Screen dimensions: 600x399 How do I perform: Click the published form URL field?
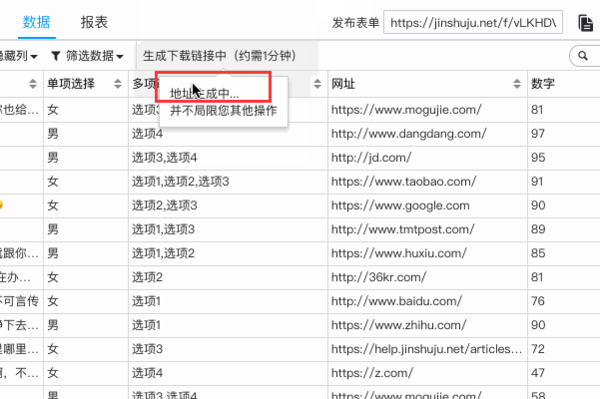tap(473, 23)
